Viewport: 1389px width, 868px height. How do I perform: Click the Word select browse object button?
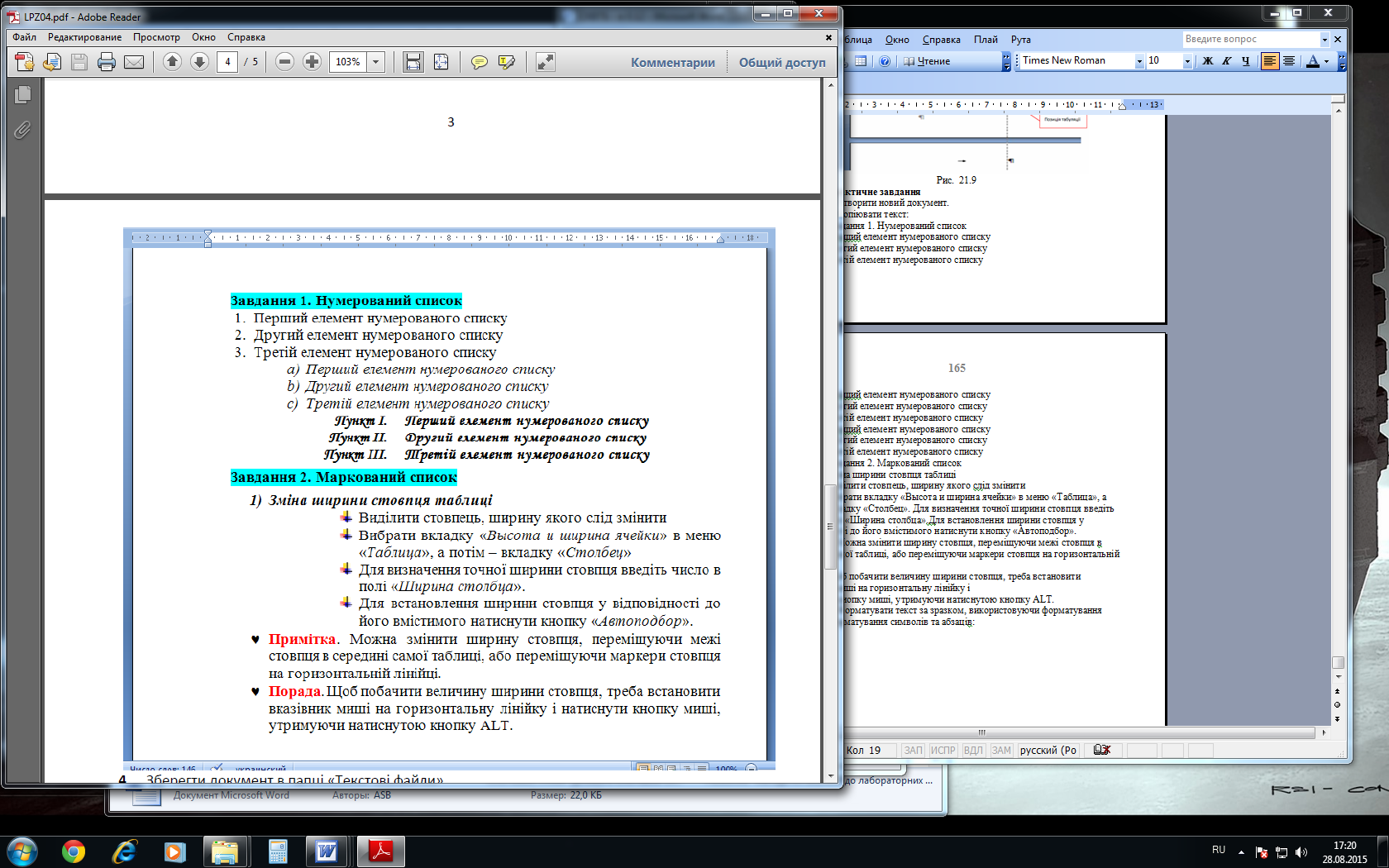[x=1338, y=705]
